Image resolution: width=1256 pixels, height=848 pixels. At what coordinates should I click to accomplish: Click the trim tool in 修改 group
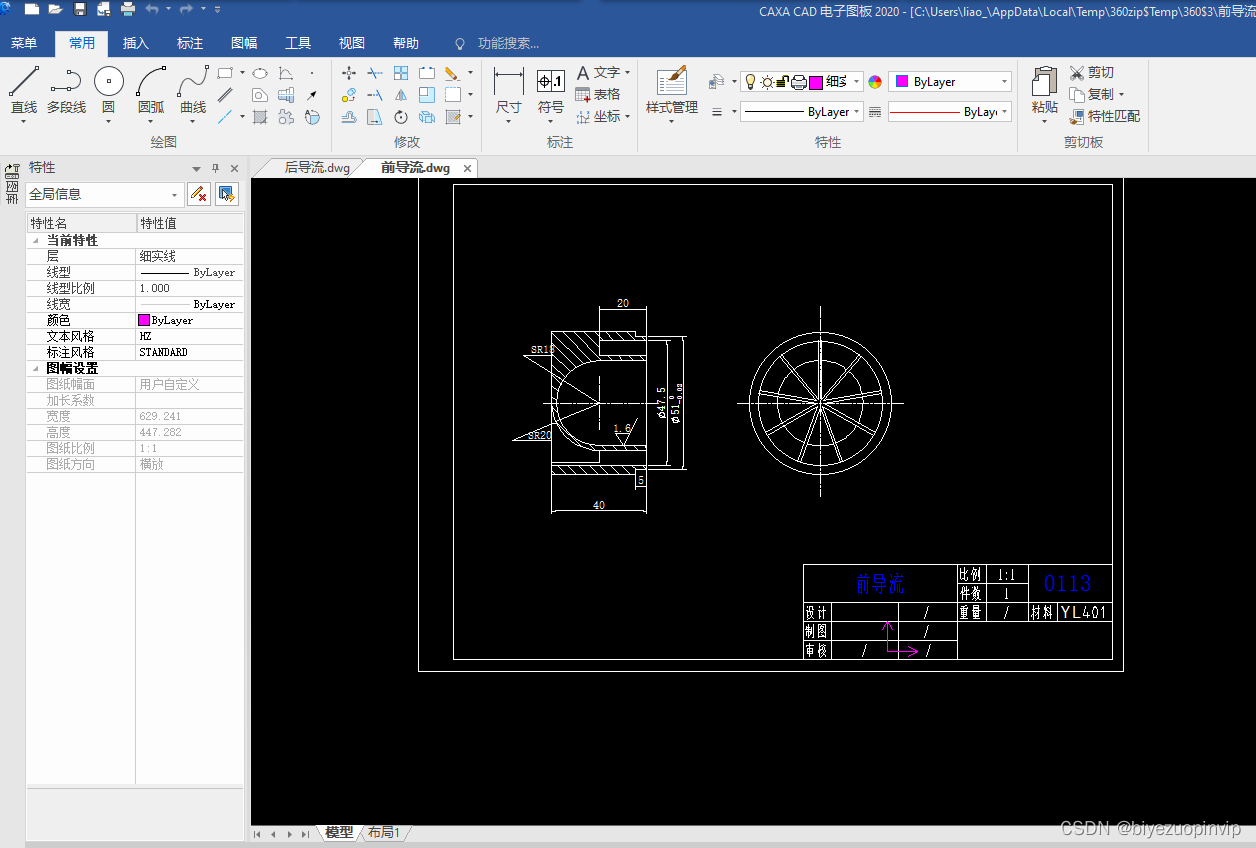click(375, 73)
